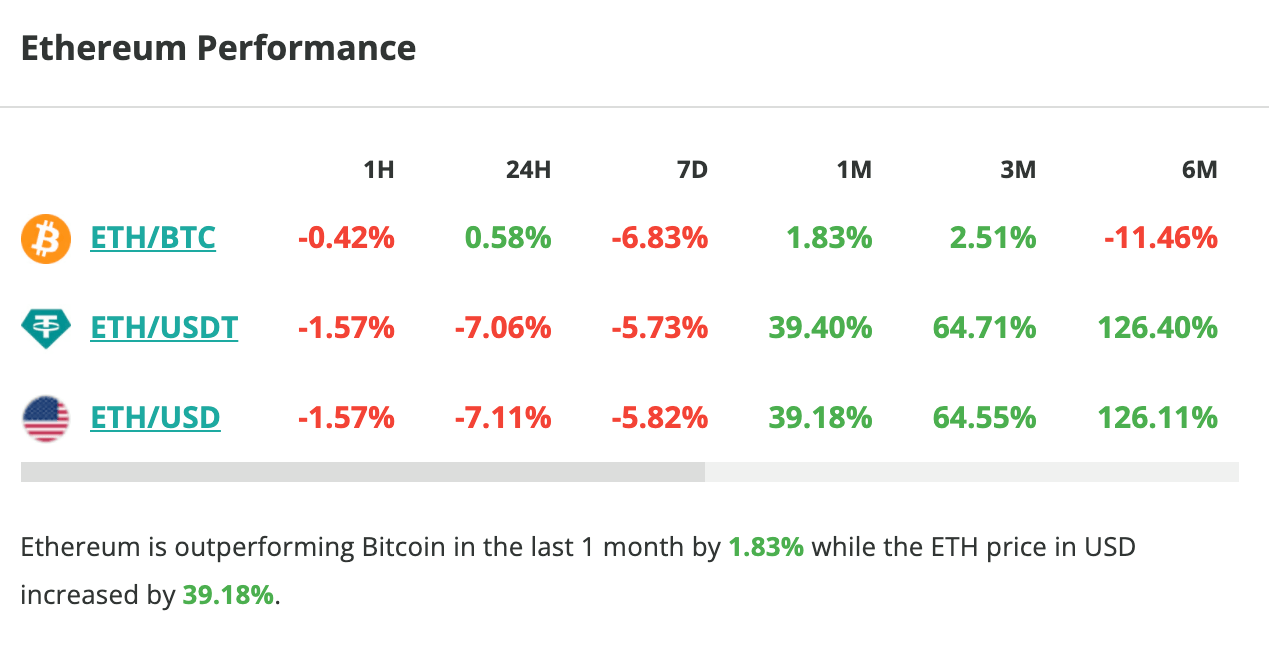Open the ETH/USDT pair link
Image resolution: width=1269 pixels, height=666 pixels.
click(164, 327)
